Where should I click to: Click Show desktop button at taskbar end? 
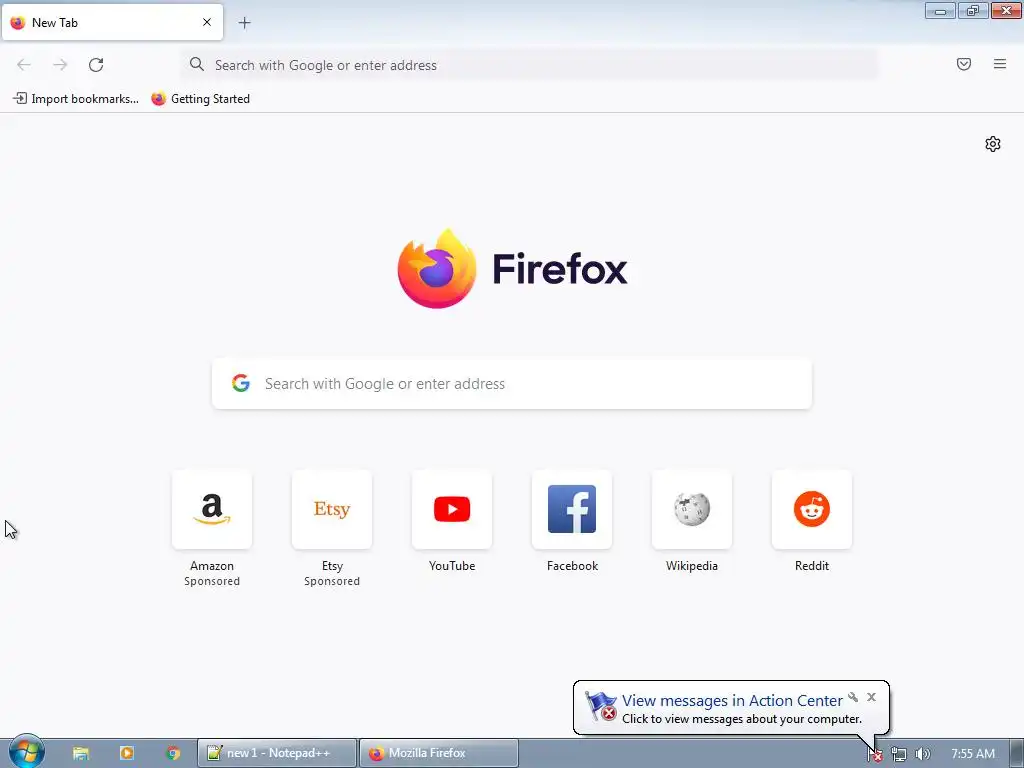(1017, 754)
